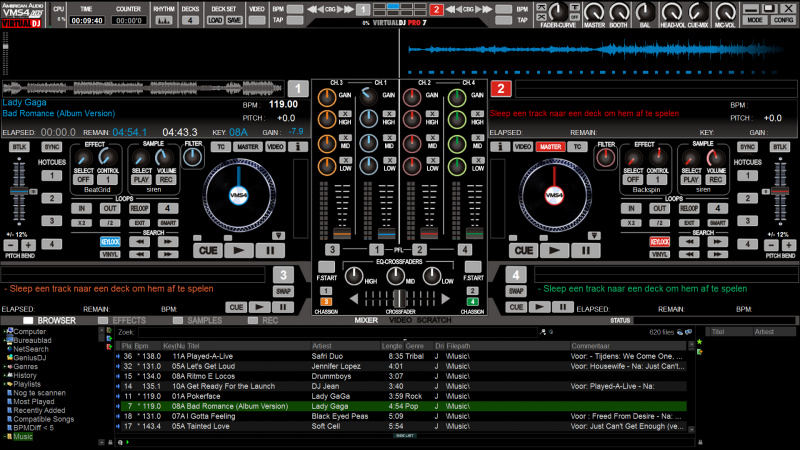Open Recently Added list
This screenshot has height=450, width=800.
pos(39,410)
